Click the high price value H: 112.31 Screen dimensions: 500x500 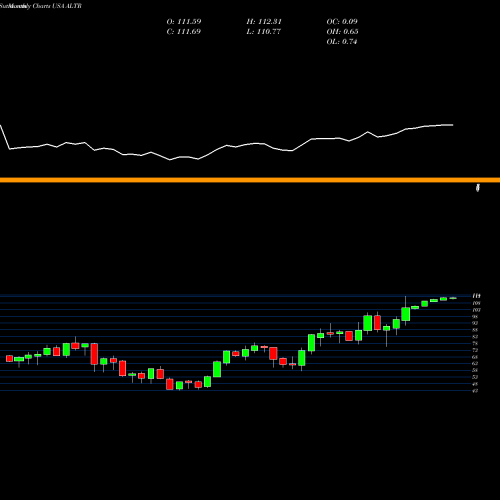pos(264,22)
